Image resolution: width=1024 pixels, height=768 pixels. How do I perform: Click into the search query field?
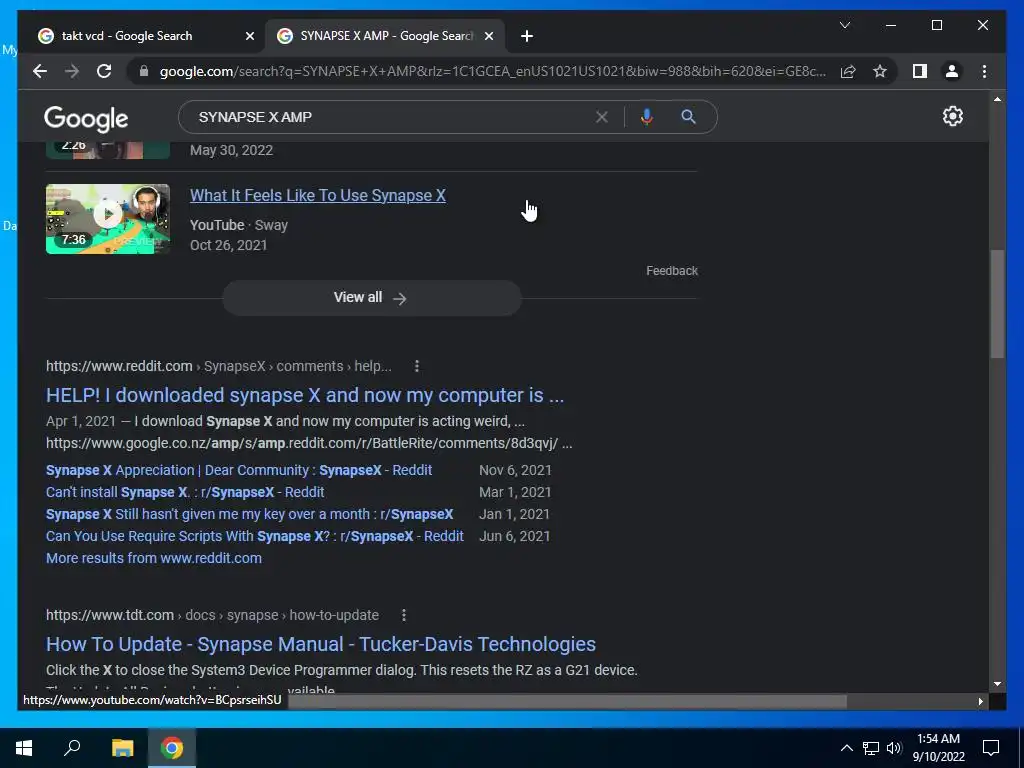(x=392, y=117)
